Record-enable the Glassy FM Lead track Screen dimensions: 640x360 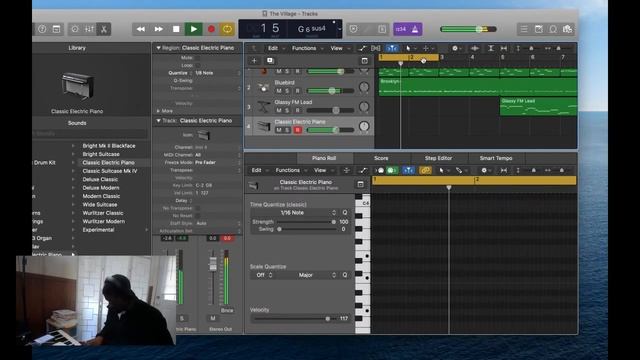click(x=298, y=110)
